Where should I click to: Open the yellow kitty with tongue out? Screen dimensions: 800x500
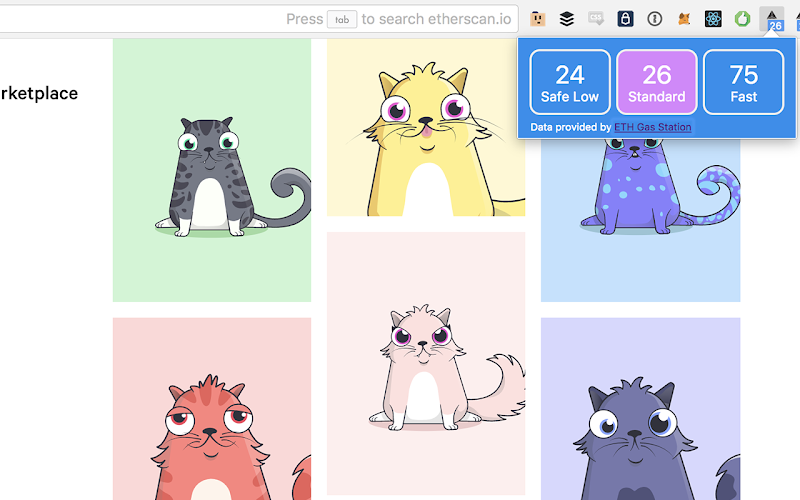pyautogui.click(x=426, y=127)
